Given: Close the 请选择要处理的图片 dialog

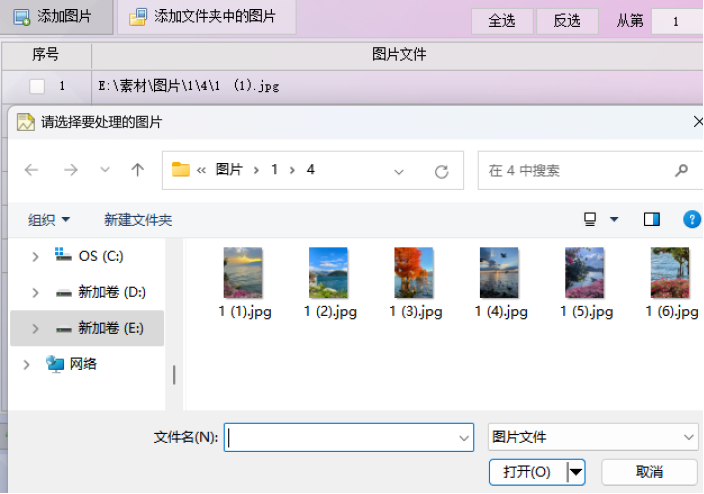Looking at the screenshot, I should pos(697,122).
